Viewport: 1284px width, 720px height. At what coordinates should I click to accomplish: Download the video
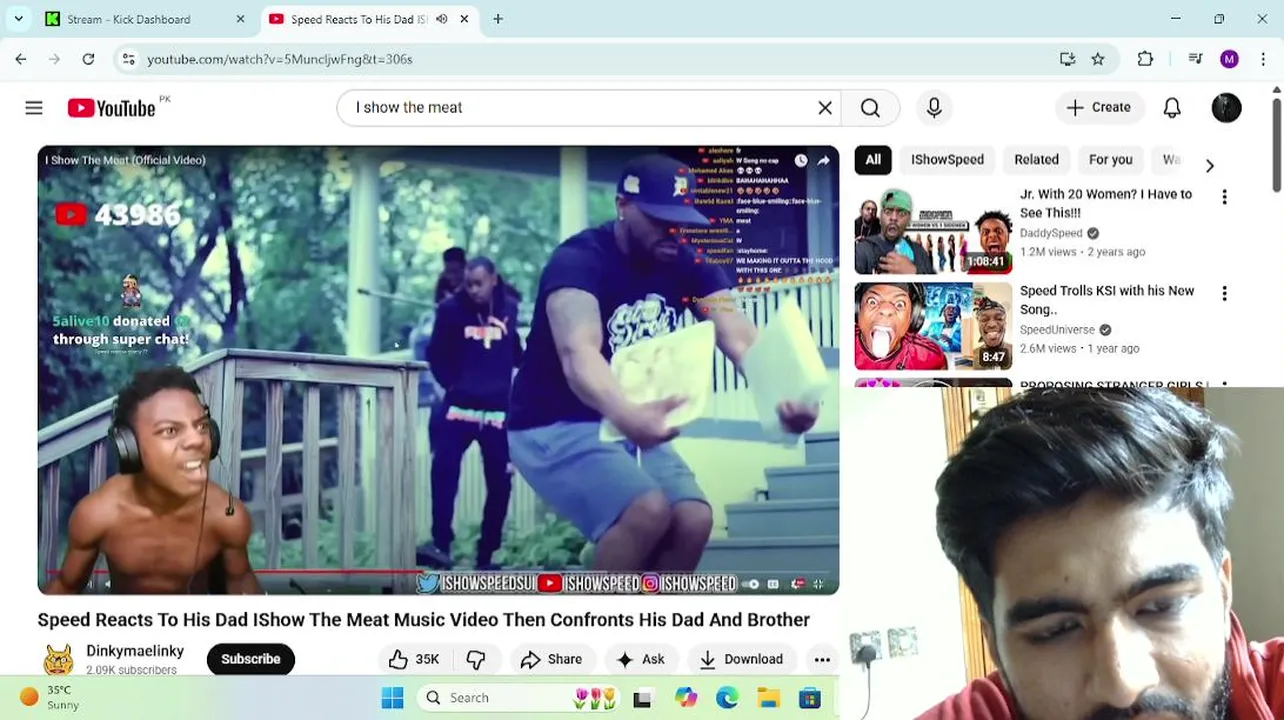[741, 659]
